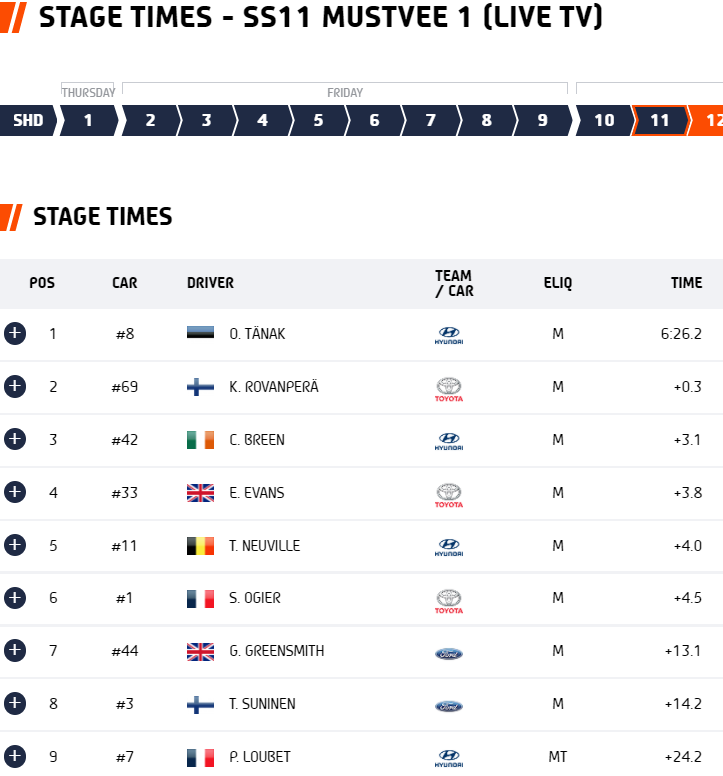
Task: Select the SHD shakedown stage tab
Action: click(x=28, y=120)
